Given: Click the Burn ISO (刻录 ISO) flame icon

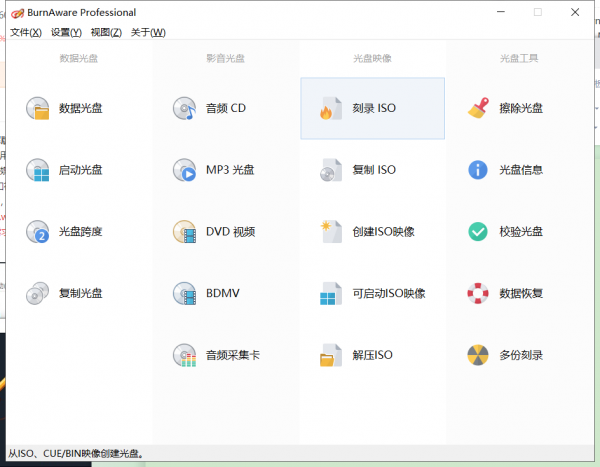Looking at the screenshot, I should click(331, 109).
